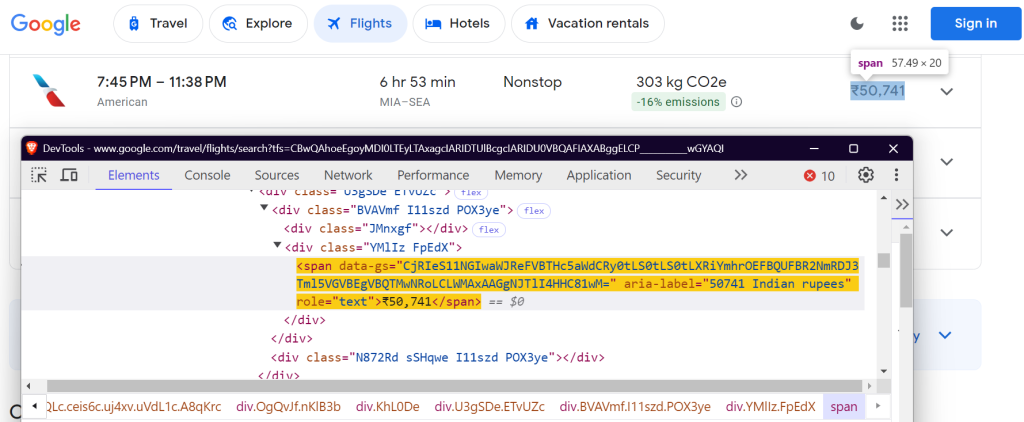Click the MIA–SEA route text
The image size is (1024, 422).
point(405,102)
